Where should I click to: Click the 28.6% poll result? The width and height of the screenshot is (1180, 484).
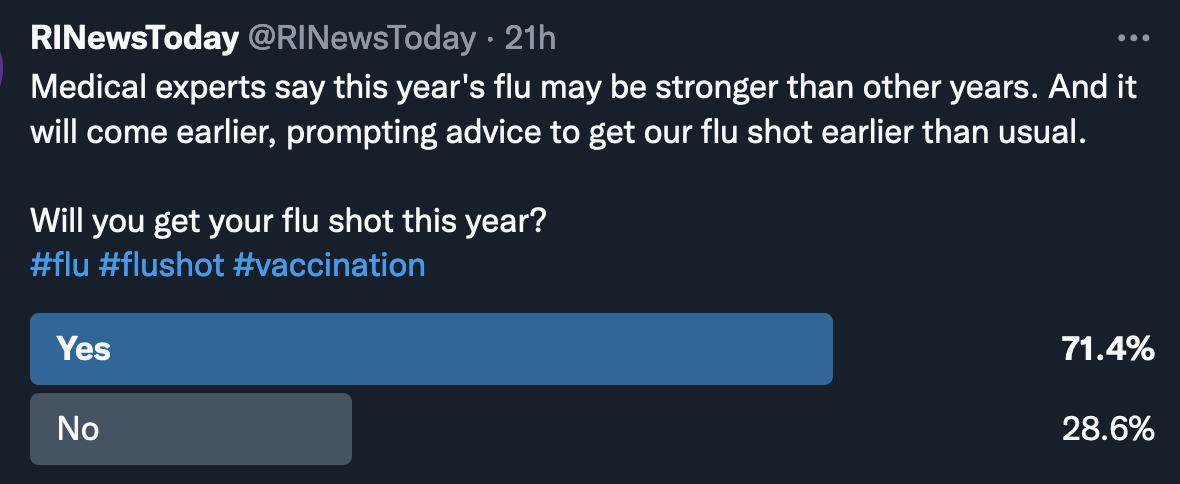coord(1108,430)
